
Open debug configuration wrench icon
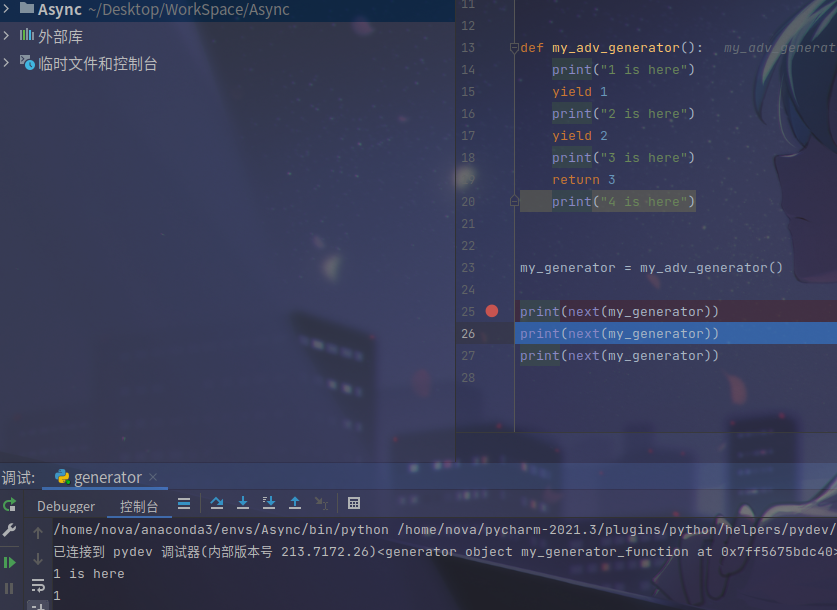10,530
